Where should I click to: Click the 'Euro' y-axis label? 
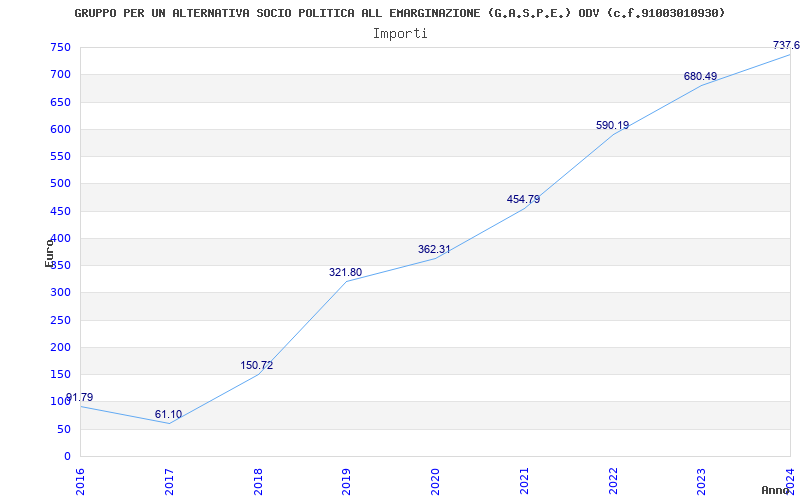(x=49, y=253)
